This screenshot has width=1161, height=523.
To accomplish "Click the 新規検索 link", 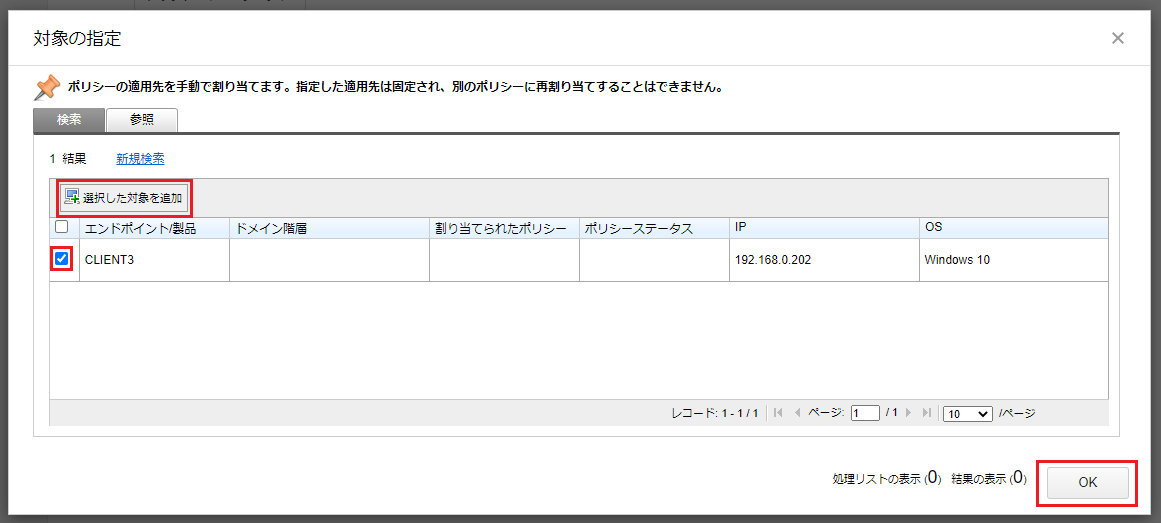I will click(140, 158).
